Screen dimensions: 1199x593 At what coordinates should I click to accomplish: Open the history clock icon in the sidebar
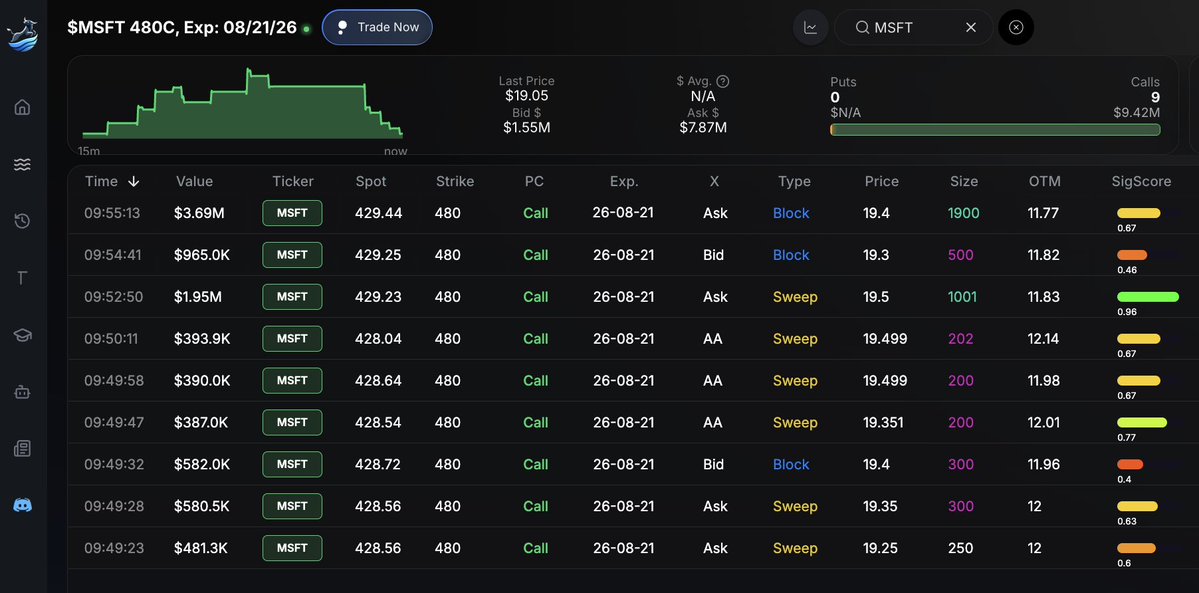click(x=22, y=221)
